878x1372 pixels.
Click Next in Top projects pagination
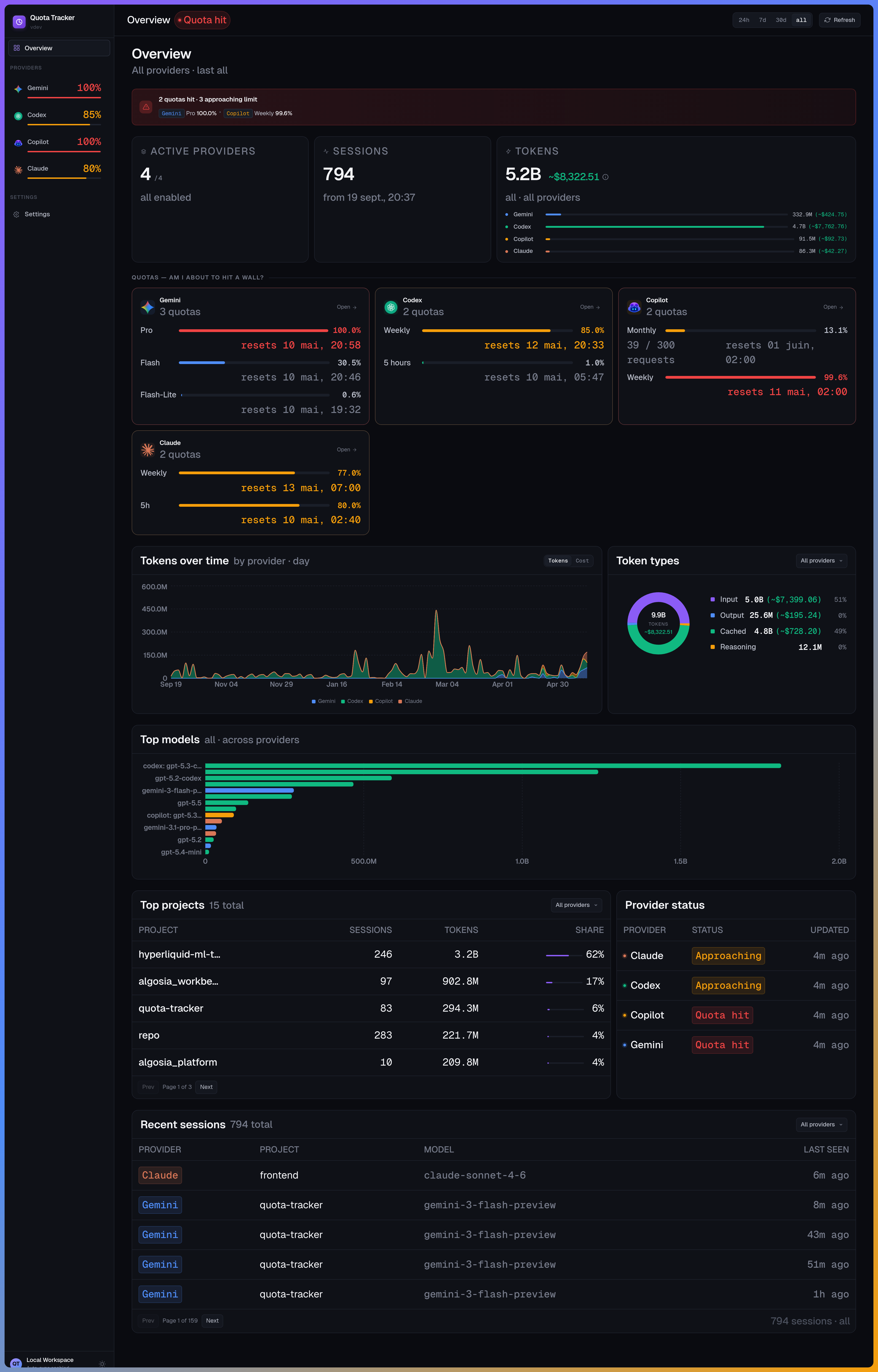[206, 1087]
